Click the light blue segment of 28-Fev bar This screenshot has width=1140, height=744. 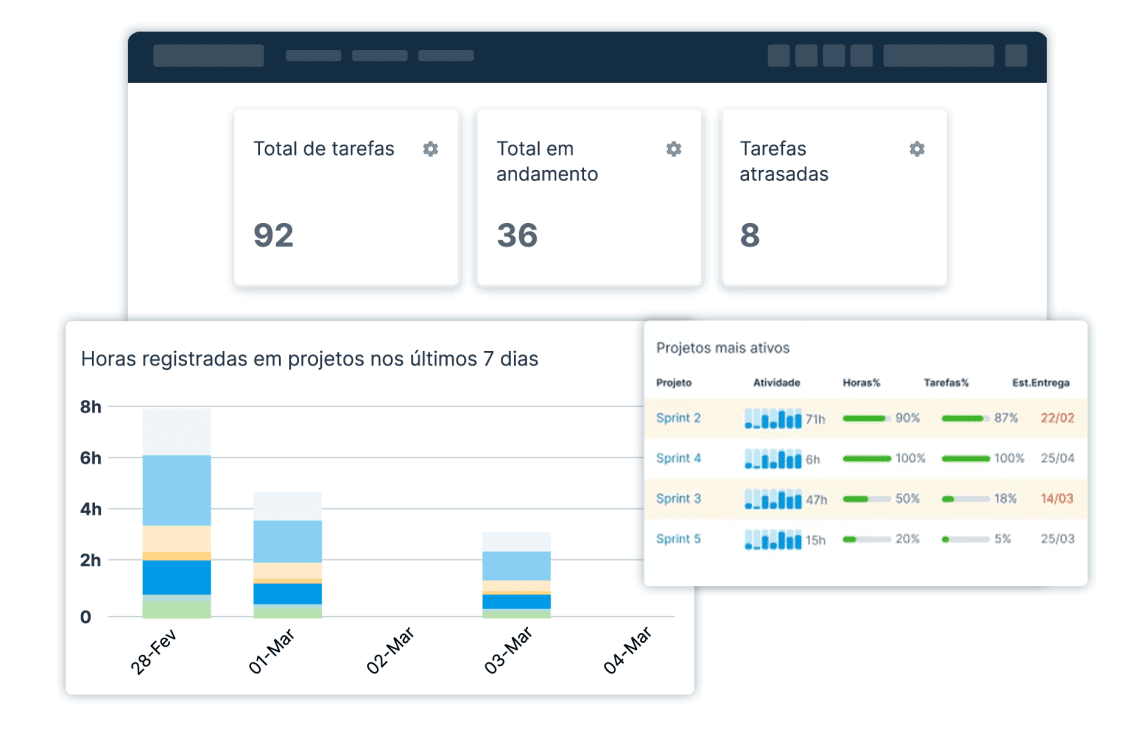pyautogui.click(x=177, y=490)
